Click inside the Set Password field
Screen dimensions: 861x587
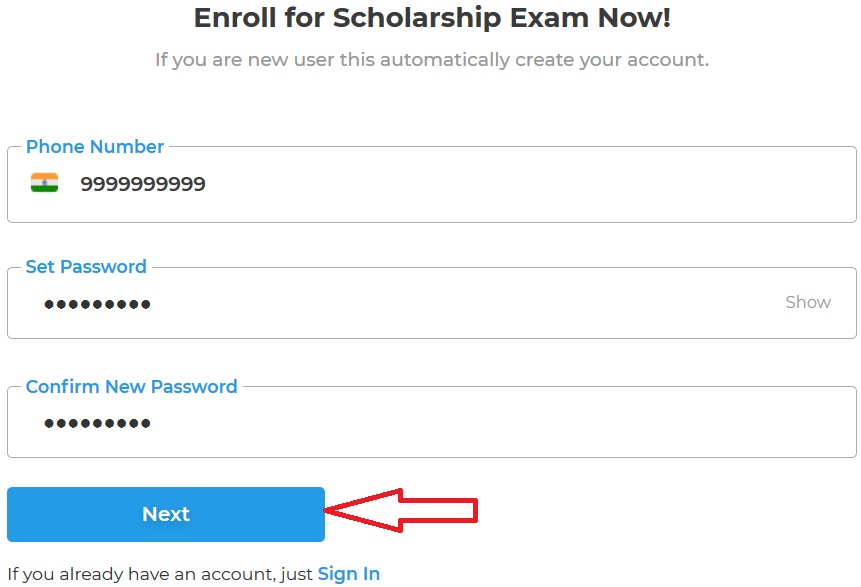pyautogui.click(x=450, y=303)
